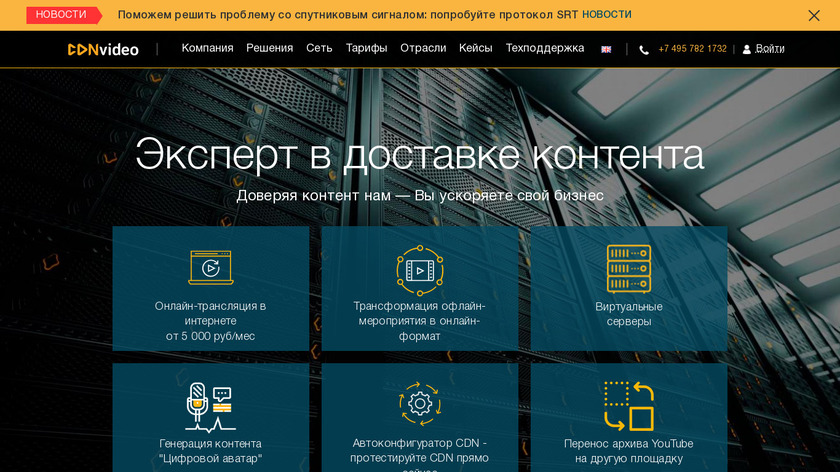Click the user profile icon beside Войти

tap(746, 49)
